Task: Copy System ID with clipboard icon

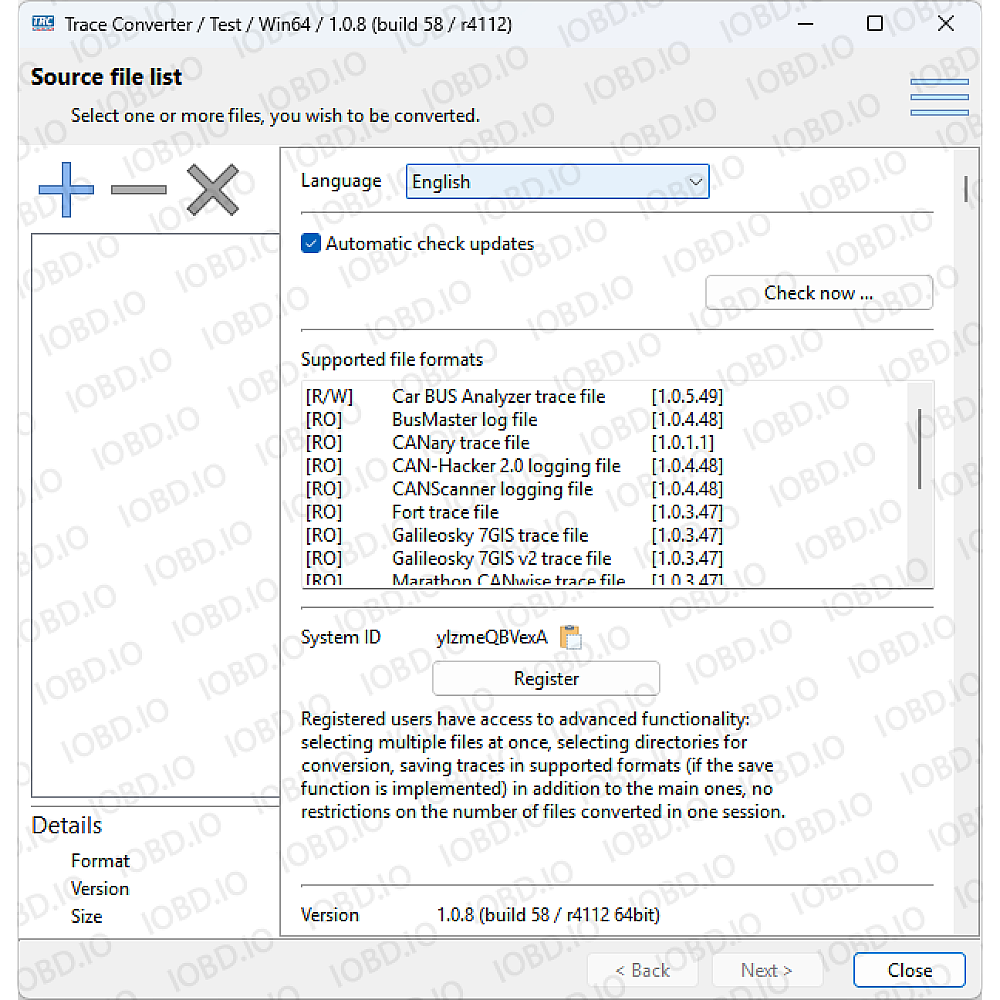Action: (x=570, y=637)
